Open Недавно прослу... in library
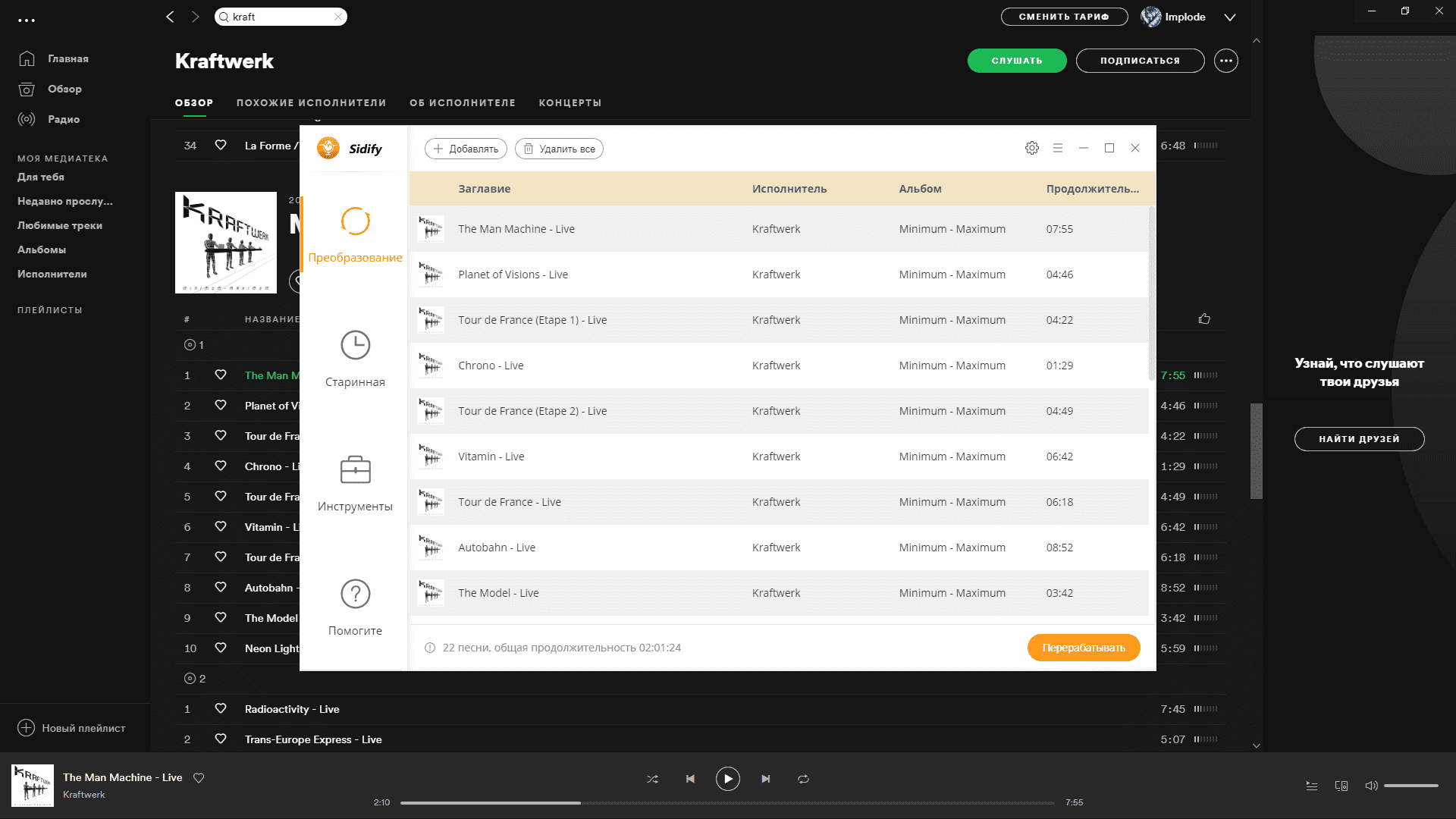Screen dimensions: 1456x819 pos(65,201)
